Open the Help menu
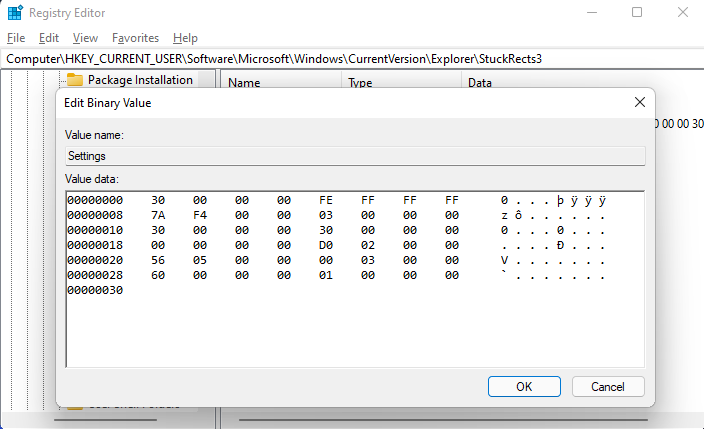This screenshot has width=704, height=429. coord(185,38)
